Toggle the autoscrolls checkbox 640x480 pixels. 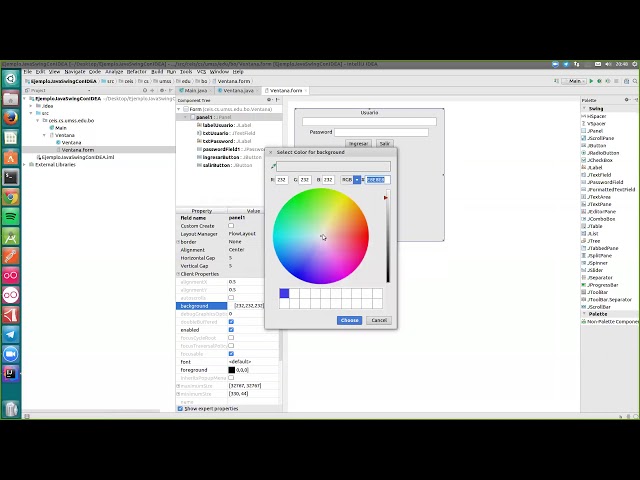point(231,298)
